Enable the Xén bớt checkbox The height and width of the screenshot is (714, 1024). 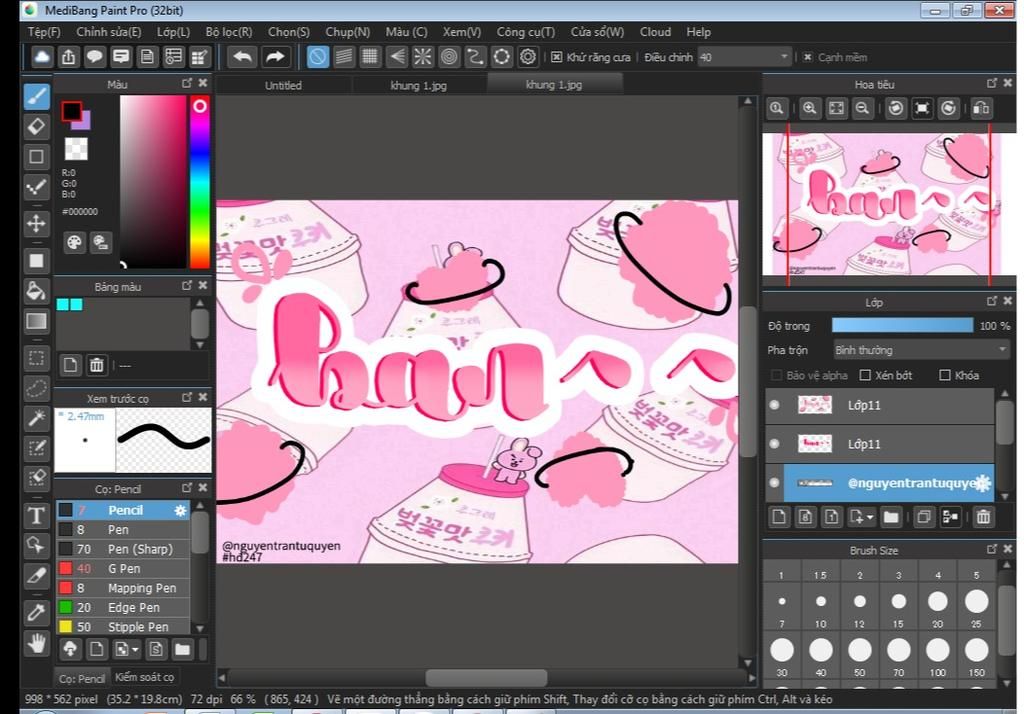tap(865, 375)
